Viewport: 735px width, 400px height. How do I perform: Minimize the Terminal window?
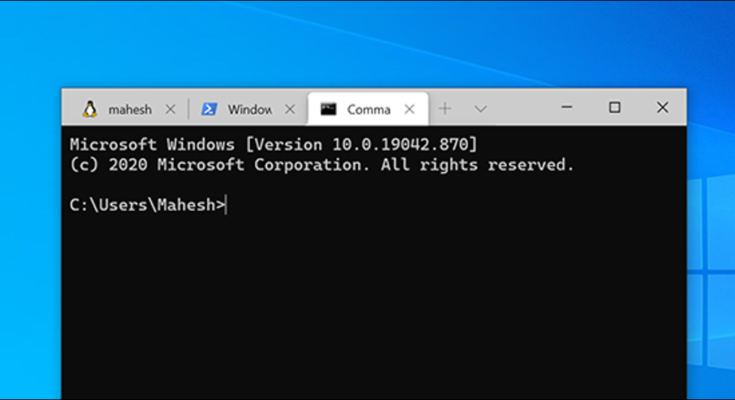570,108
